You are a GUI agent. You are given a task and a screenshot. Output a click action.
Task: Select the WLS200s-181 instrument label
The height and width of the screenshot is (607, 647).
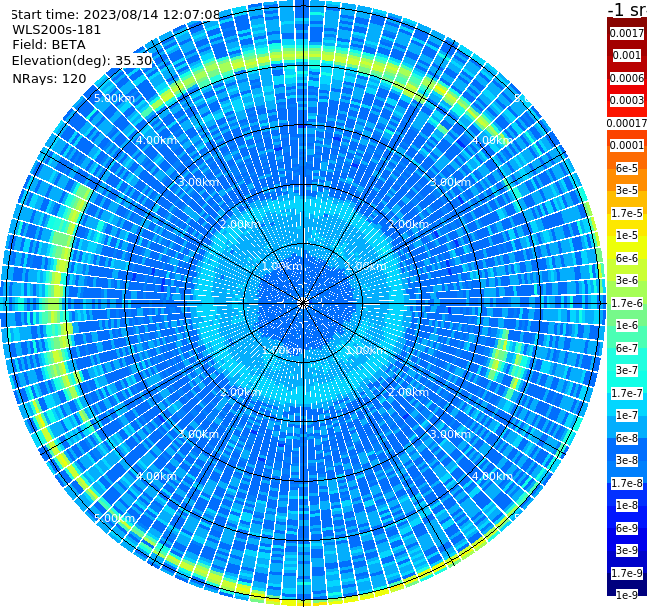point(57,30)
